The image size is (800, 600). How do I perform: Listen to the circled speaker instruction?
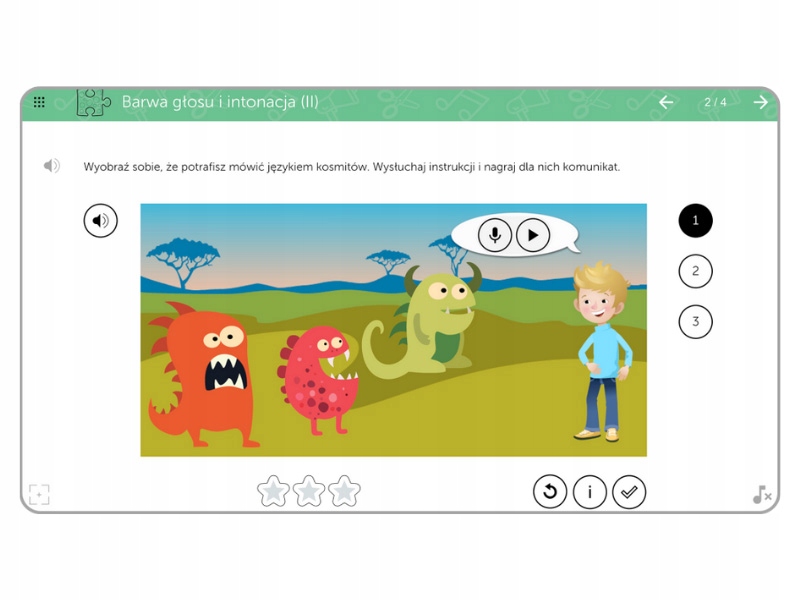pyautogui.click(x=101, y=220)
